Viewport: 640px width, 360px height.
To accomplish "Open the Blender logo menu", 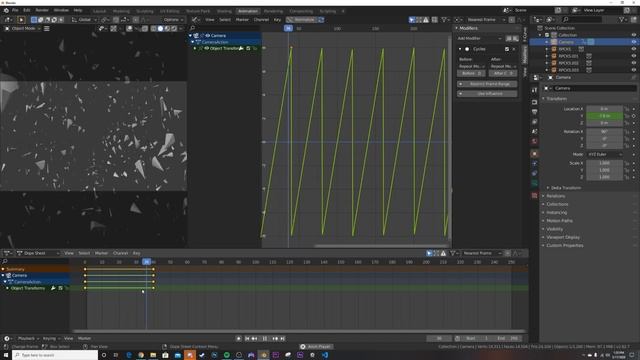I will (x=6, y=10).
